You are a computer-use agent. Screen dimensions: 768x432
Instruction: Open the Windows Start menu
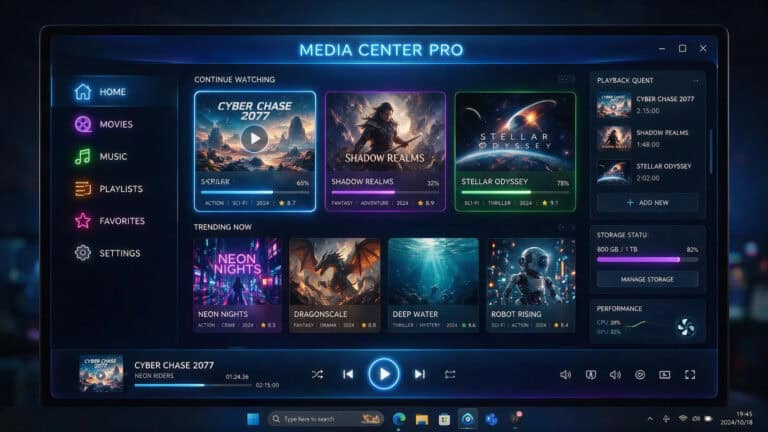(x=253, y=419)
